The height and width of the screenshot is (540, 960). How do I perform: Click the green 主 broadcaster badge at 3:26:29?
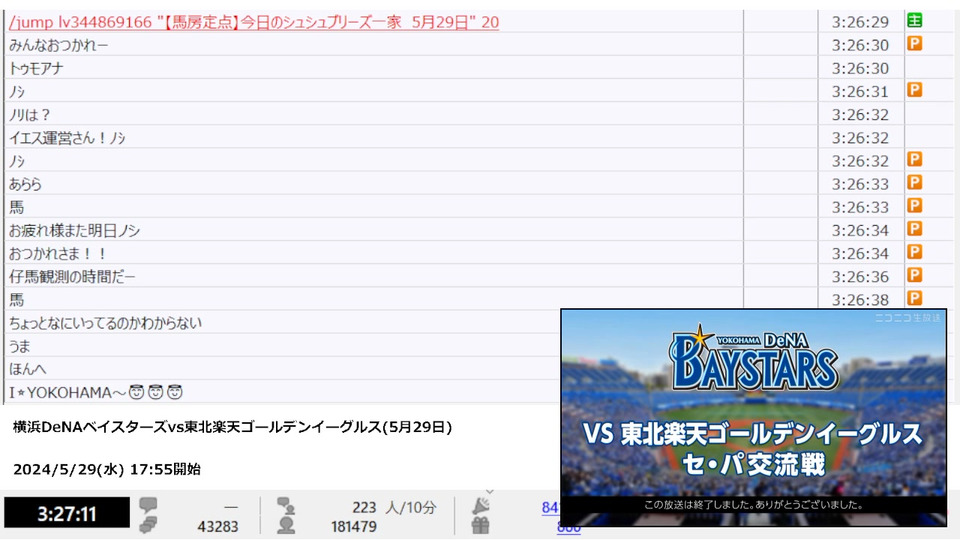914,21
